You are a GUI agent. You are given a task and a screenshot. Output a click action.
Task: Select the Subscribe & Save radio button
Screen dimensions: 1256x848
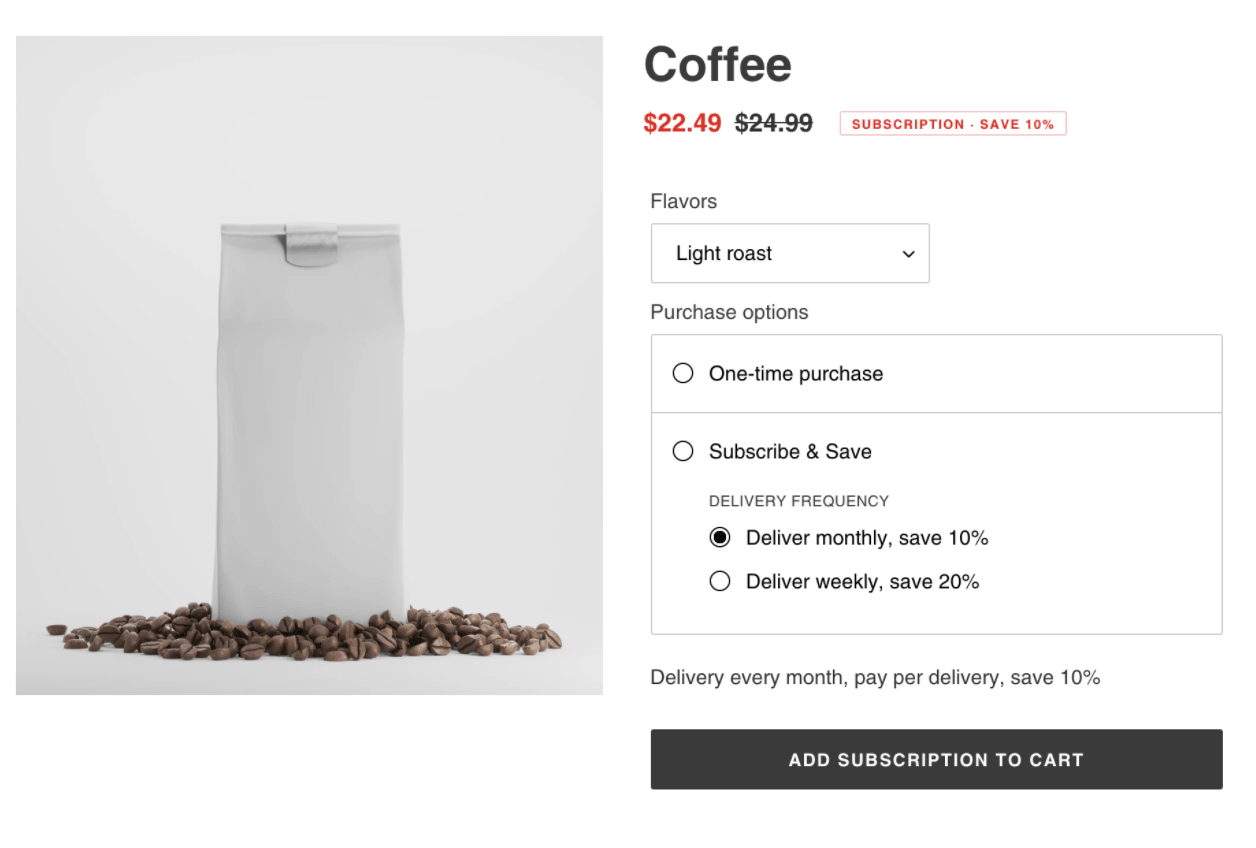683,452
